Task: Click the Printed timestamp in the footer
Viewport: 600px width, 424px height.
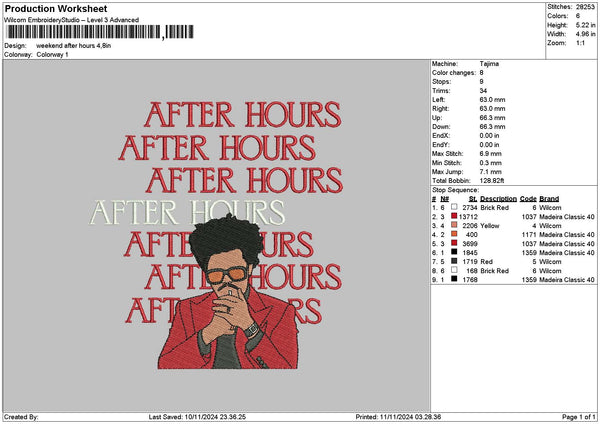Action: [398, 417]
